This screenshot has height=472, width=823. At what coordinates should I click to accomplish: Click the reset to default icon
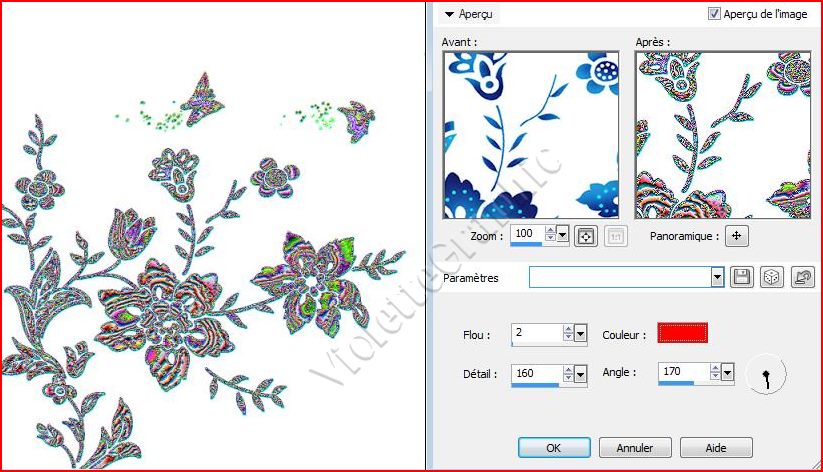click(802, 277)
